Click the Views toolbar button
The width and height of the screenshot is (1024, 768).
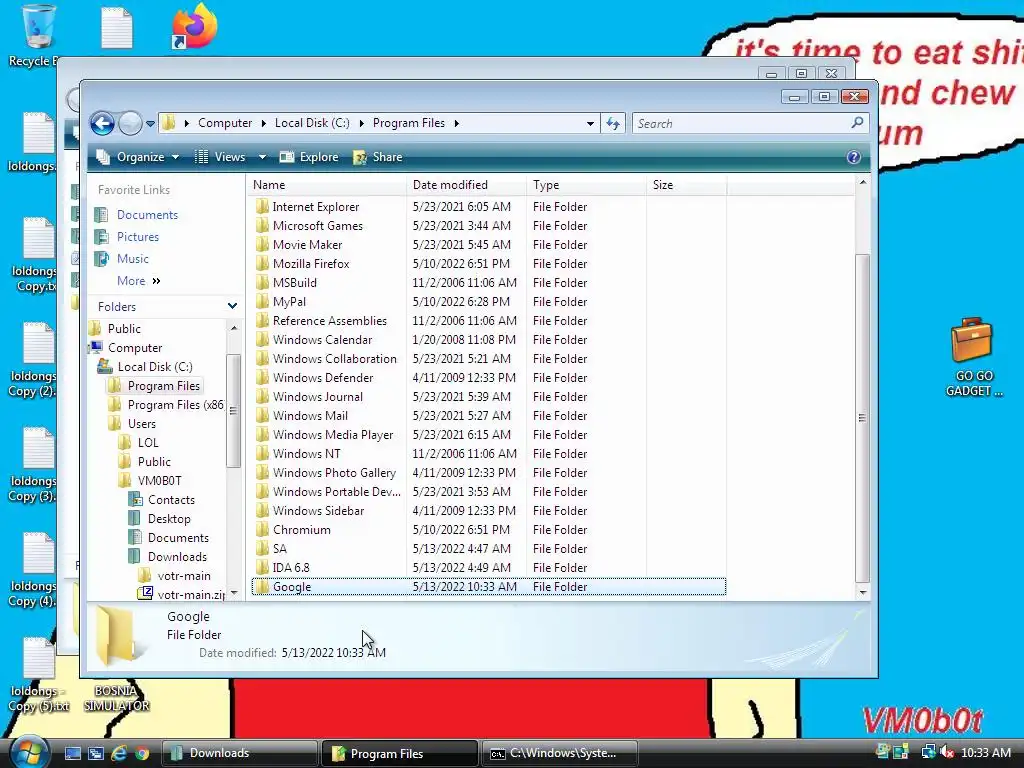tap(221, 157)
